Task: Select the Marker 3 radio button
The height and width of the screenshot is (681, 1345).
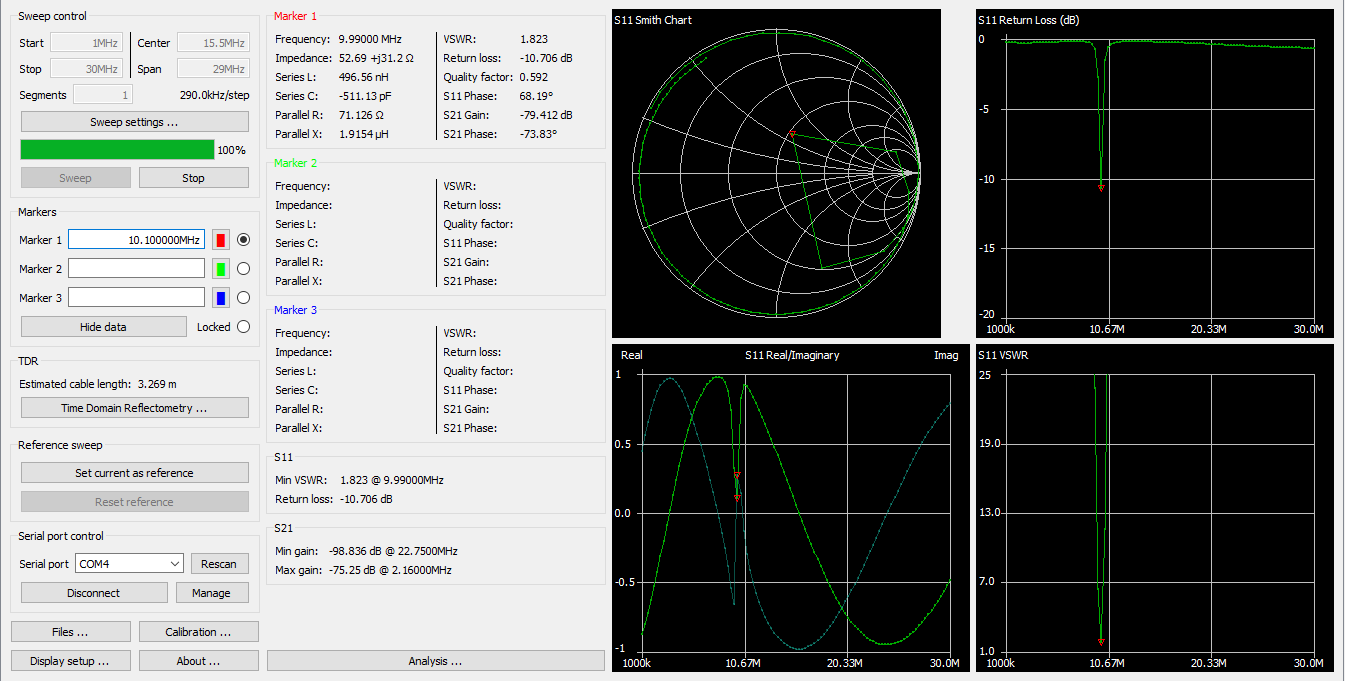Action: click(x=243, y=298)
